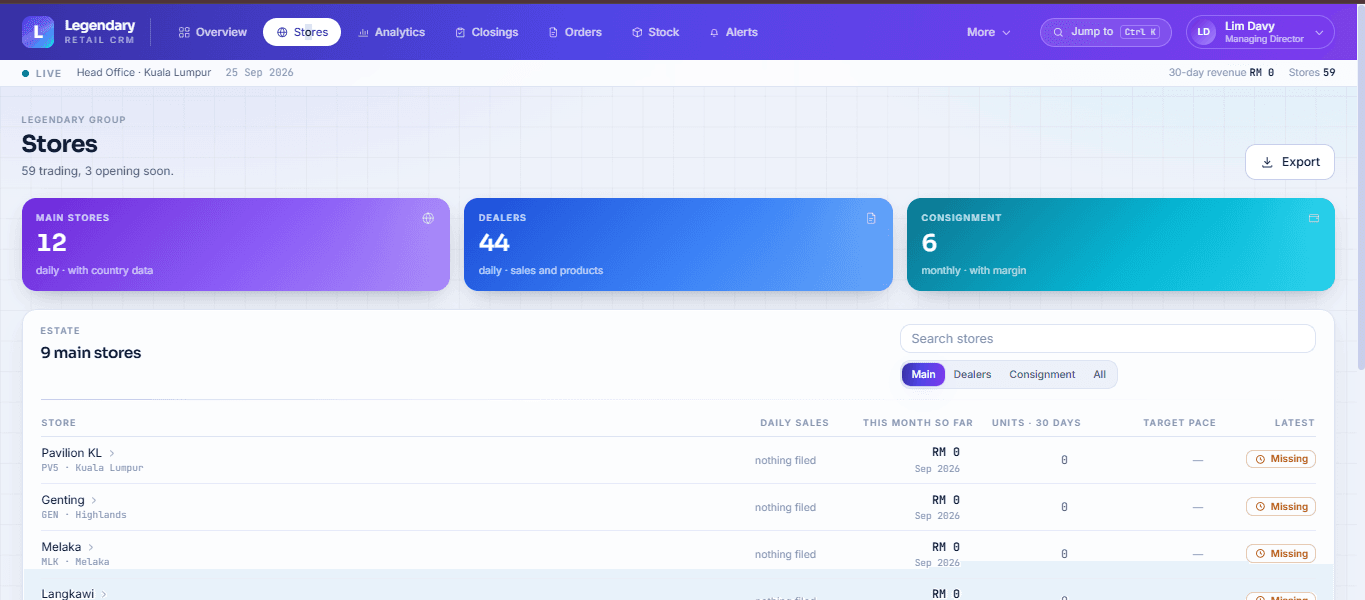Click the Ctrl K shortcut badge
This screenshot has width=1365, height=600.
coord(1140,32)
